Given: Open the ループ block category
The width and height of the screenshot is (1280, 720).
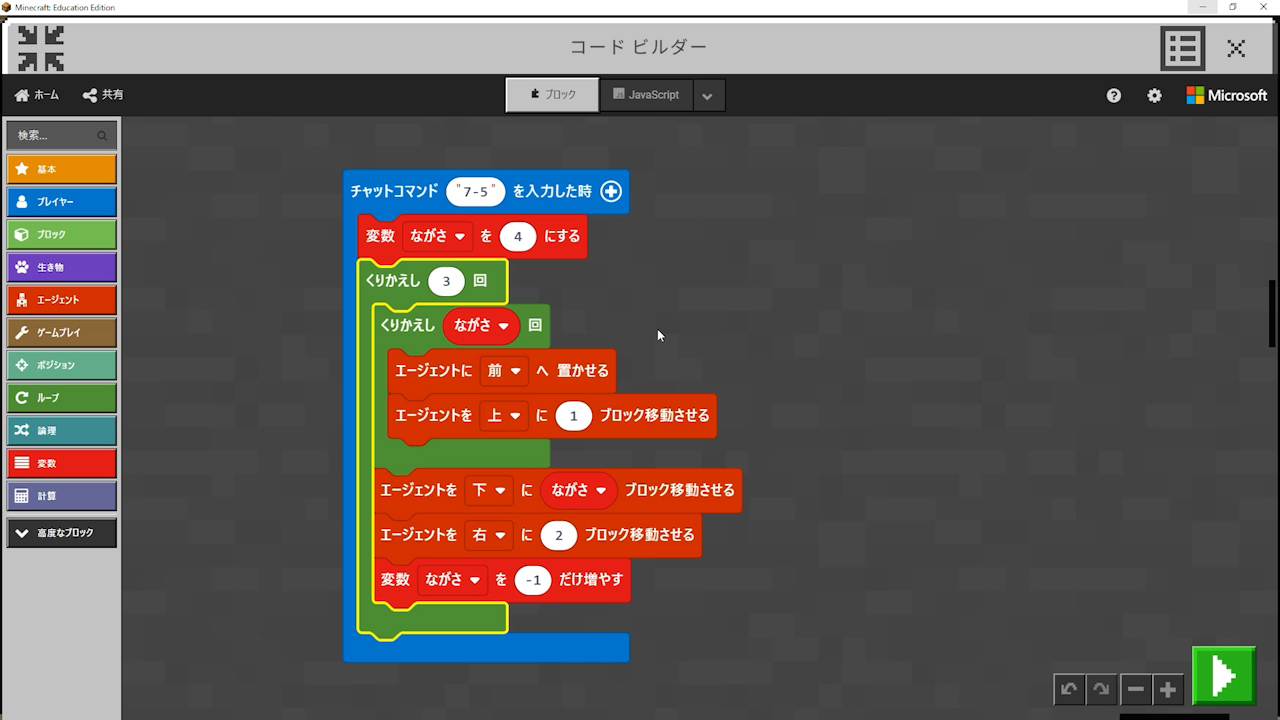Looking at the screenshot, I should (61, 398).
